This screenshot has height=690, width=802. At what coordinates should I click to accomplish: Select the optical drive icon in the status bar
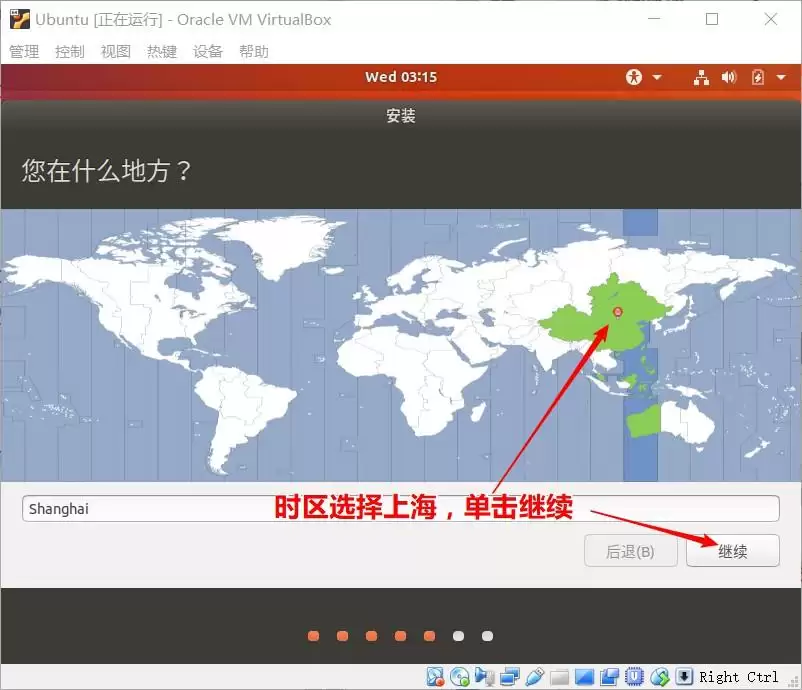pyautogui.click(x=458, y=676)
